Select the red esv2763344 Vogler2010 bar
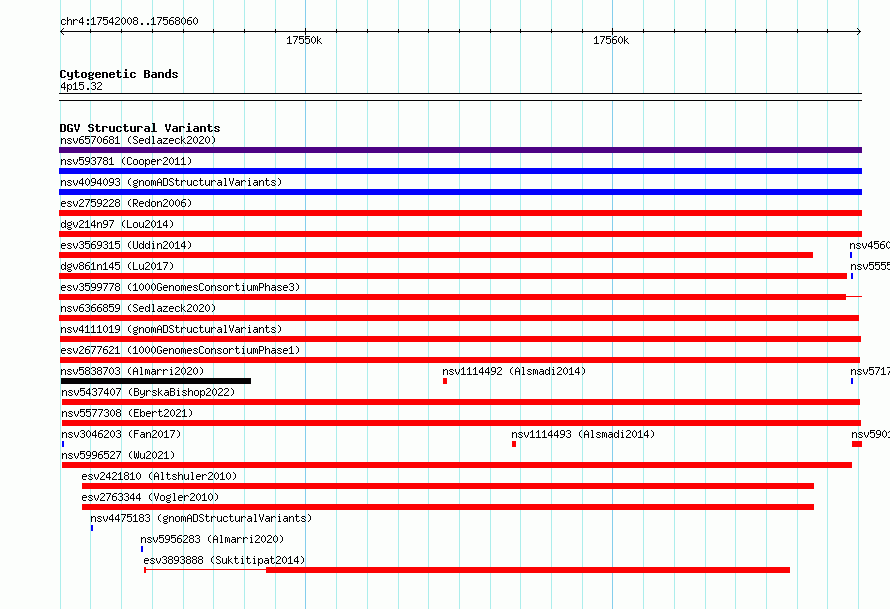890x609 pixels. click(448, 507)
